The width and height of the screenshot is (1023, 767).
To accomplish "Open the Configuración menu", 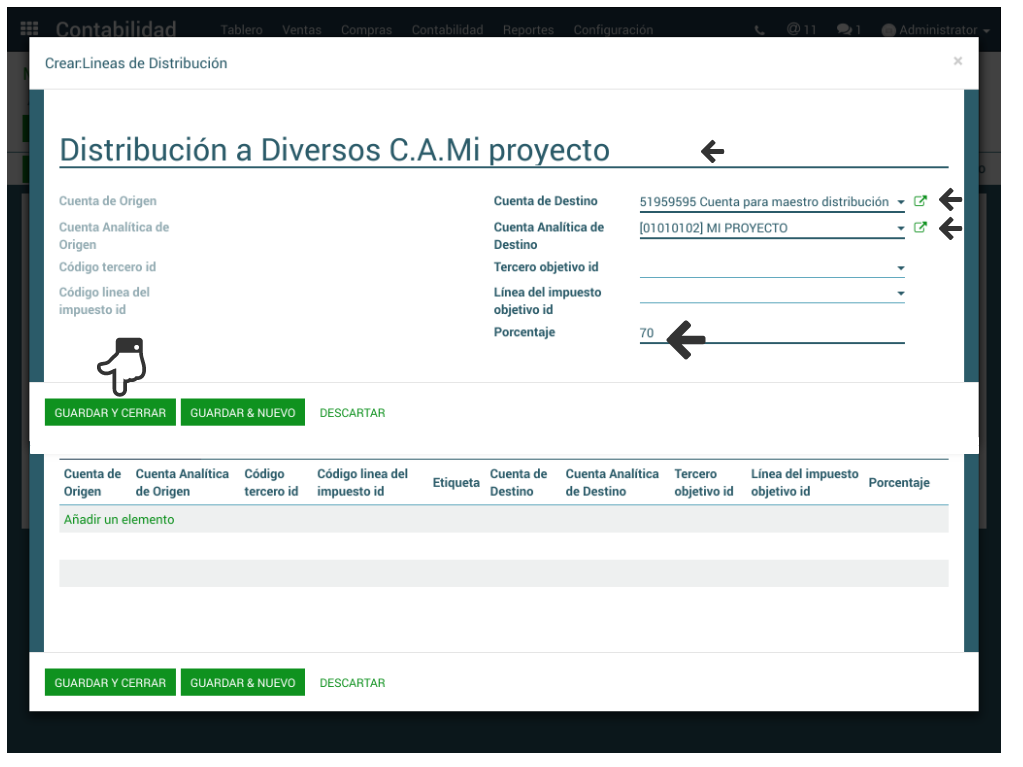I will tap(613, 30).
